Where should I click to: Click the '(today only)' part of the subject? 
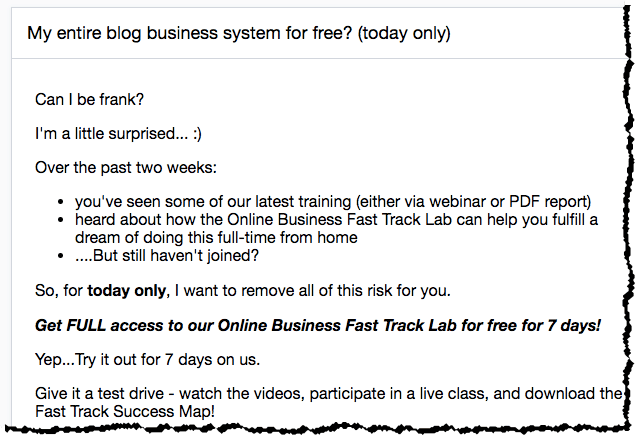404,33
